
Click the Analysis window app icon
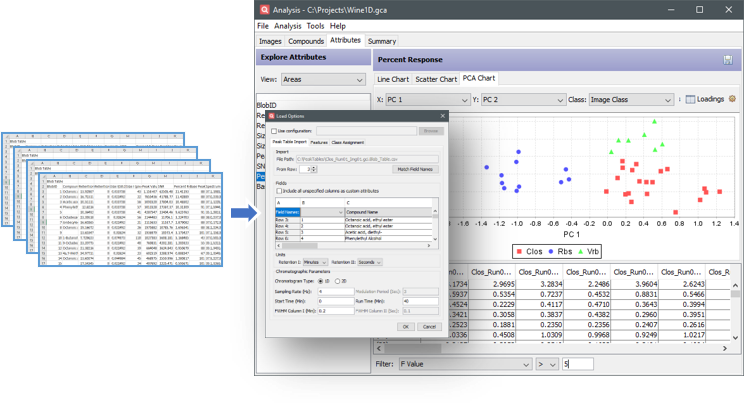pyautogui.click(x=264, y=9)
